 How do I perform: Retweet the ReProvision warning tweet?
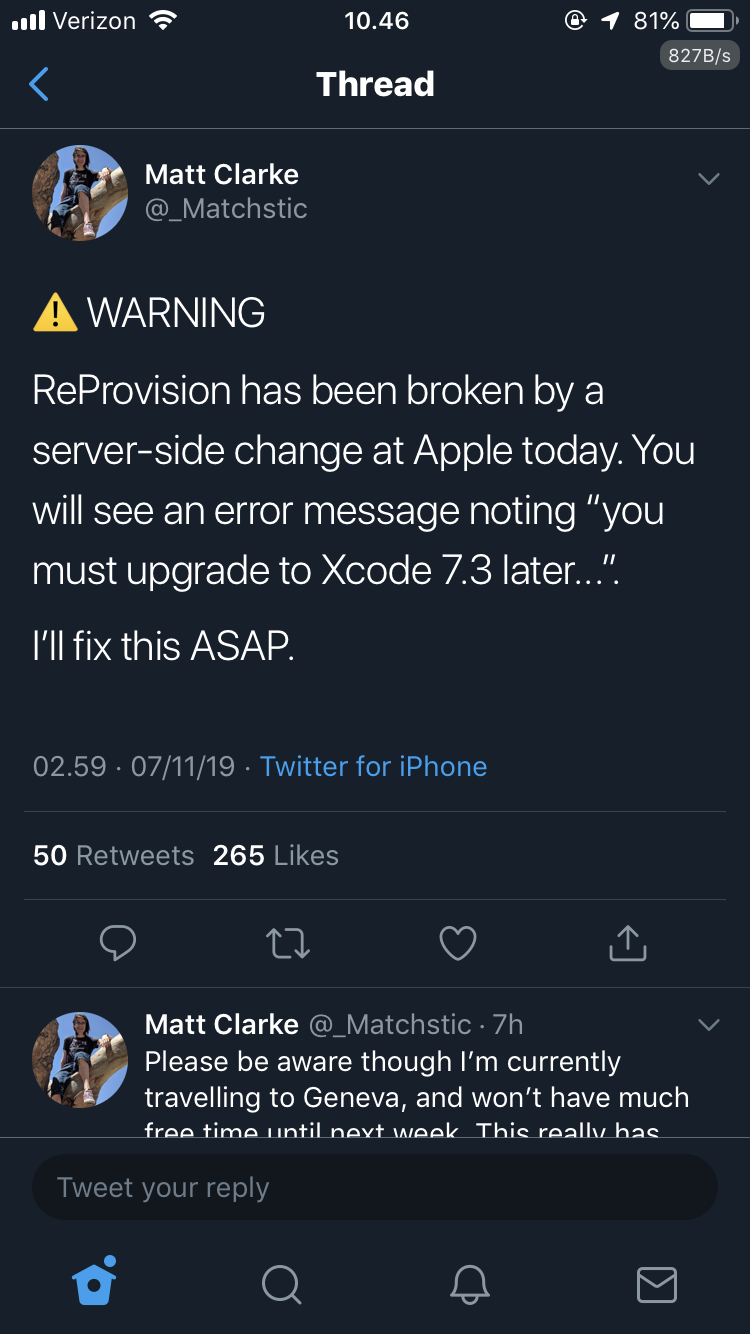point(288,942)
